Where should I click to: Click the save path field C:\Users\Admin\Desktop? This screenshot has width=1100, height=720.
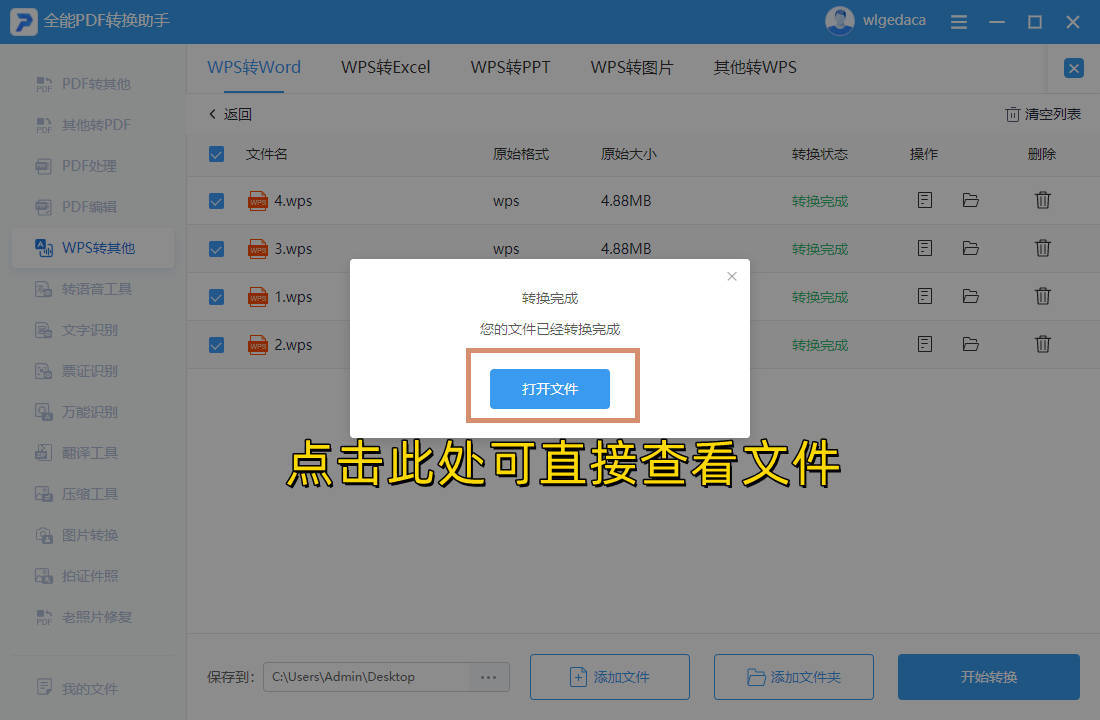[x=365, y=677]
